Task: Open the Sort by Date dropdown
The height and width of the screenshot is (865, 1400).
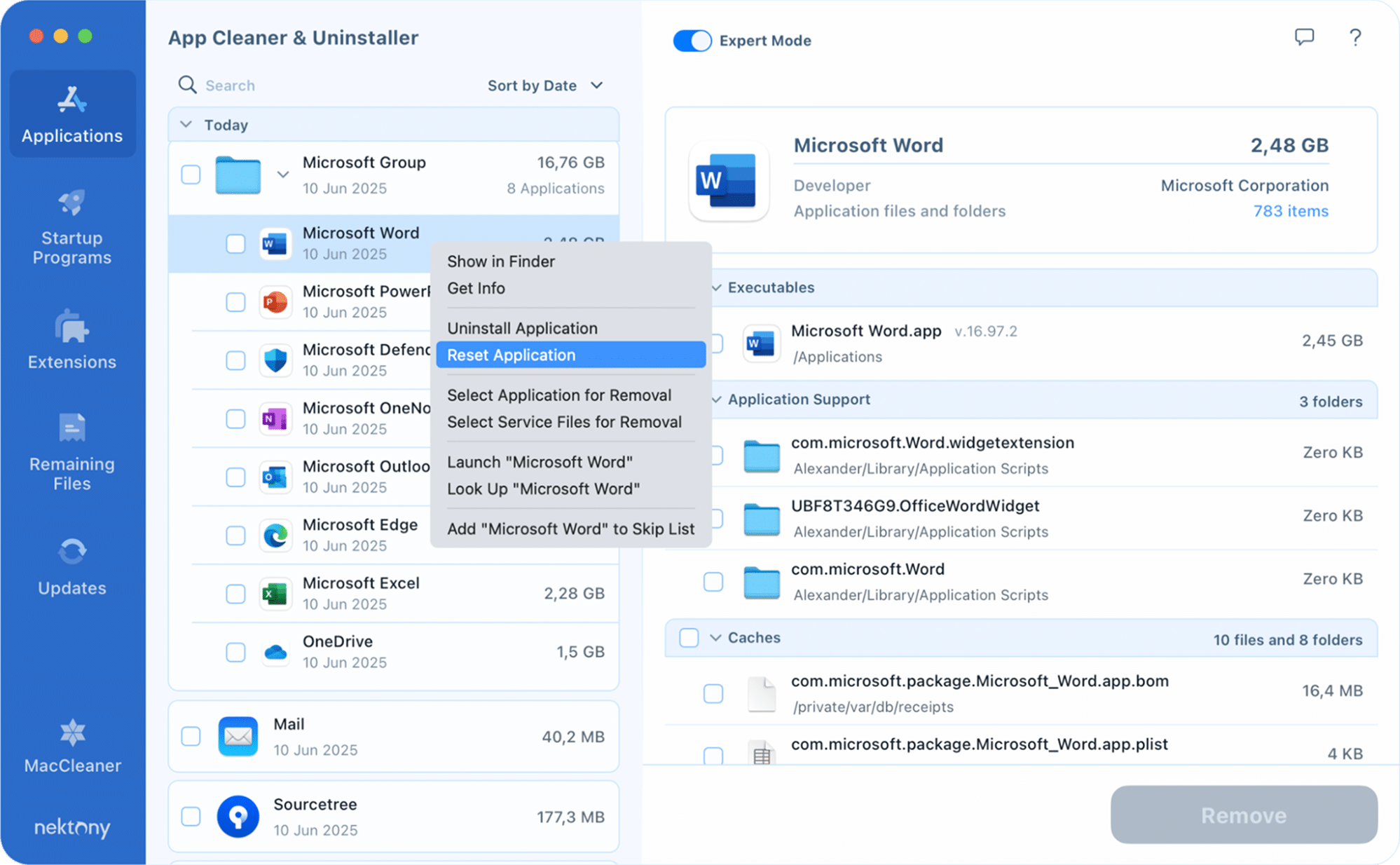Action: (x=545, y=86)
